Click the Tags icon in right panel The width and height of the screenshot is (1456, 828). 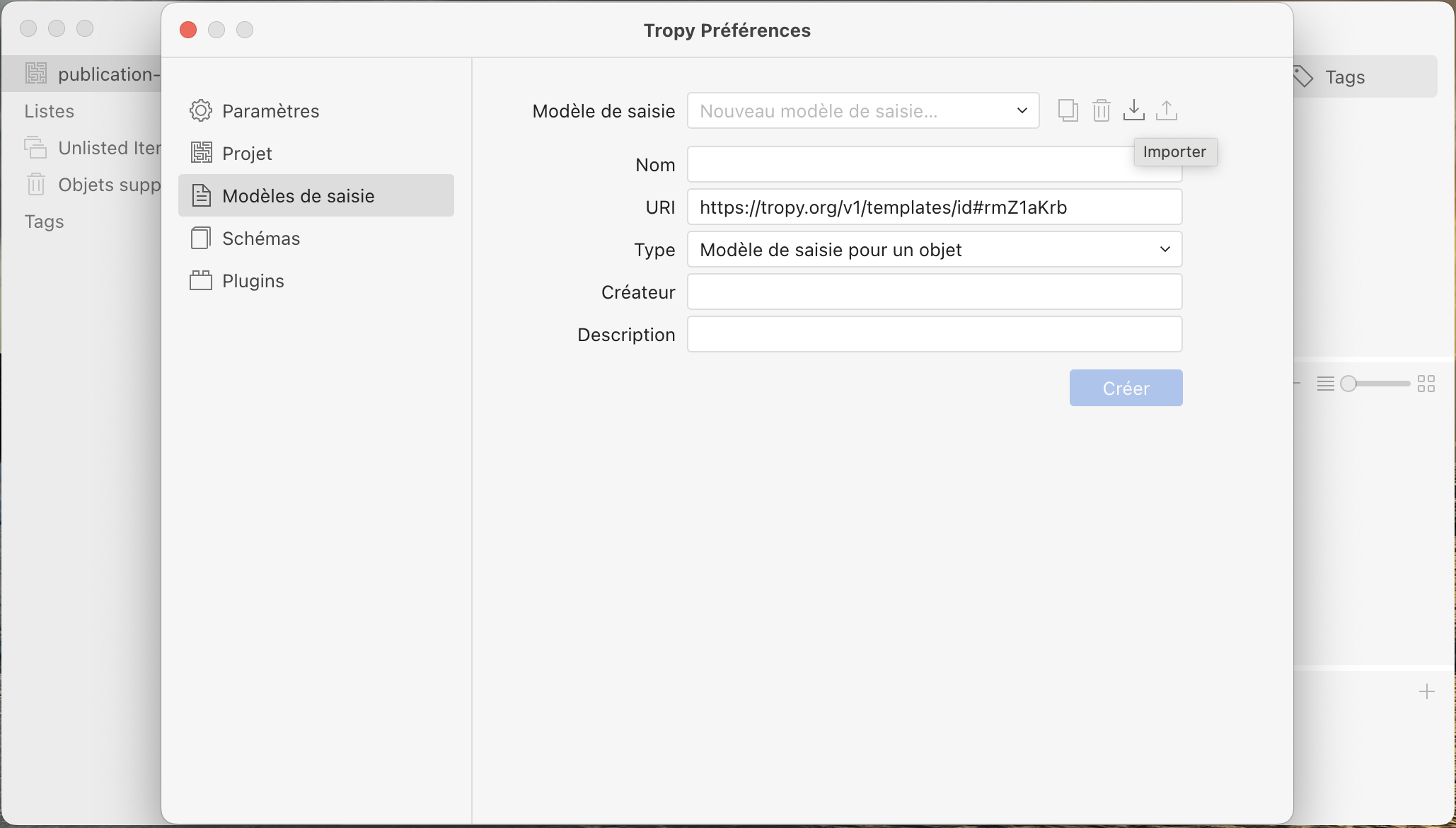(x=1302, y=76)
